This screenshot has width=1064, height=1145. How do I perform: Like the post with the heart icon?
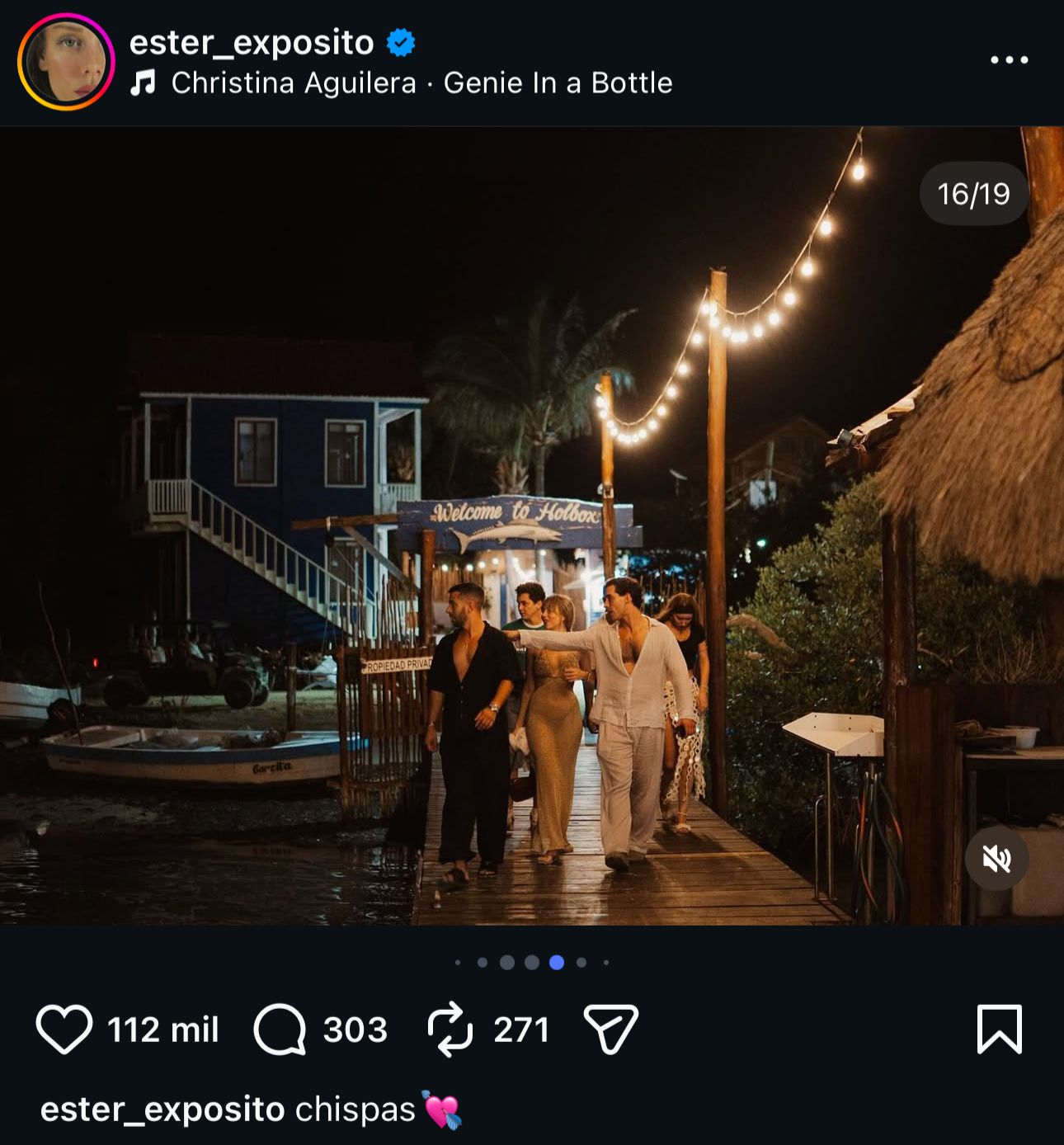(x=64, y=1030)
